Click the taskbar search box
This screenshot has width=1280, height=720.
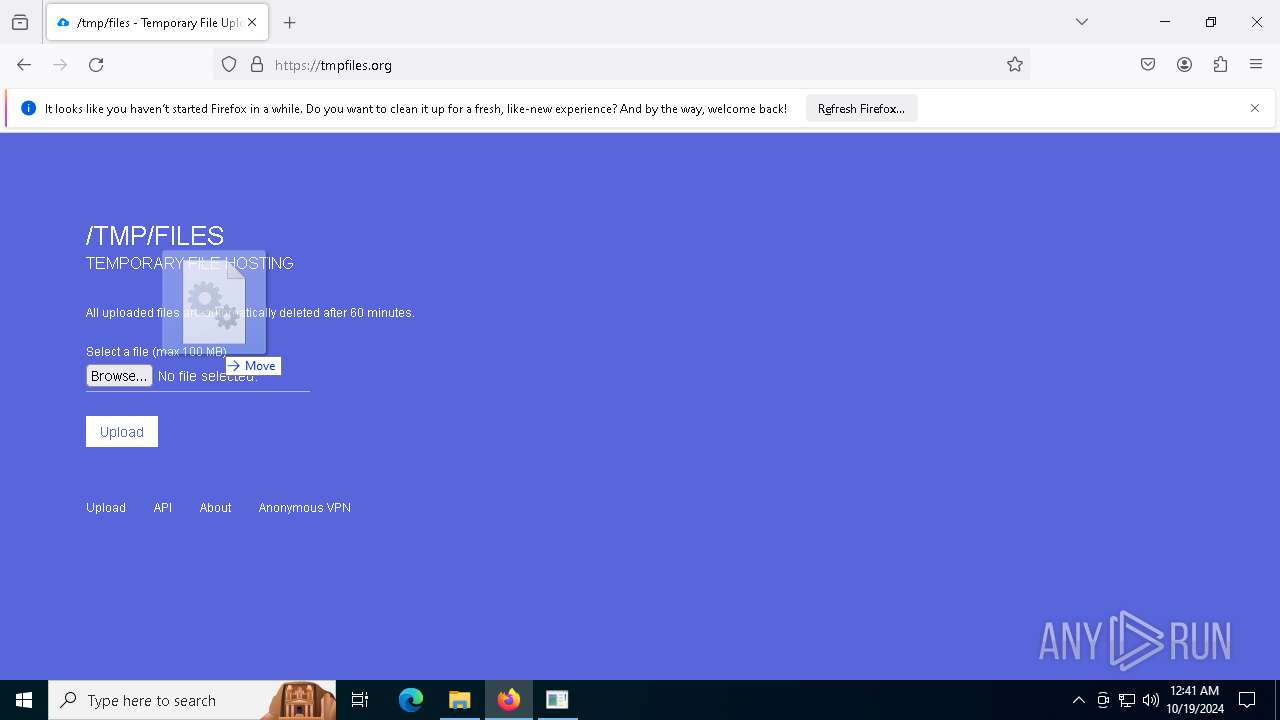tap(192, 700)
